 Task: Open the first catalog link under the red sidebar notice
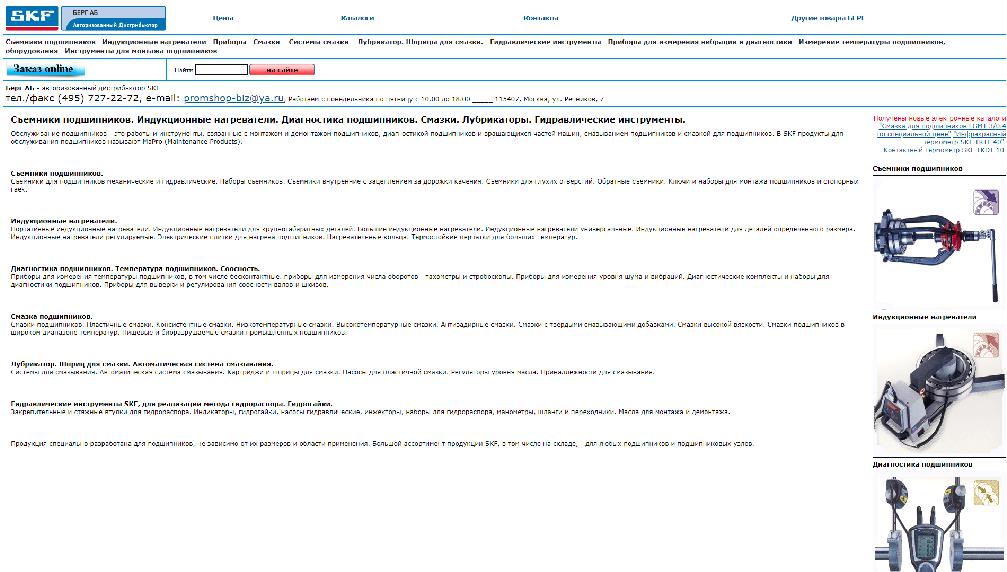pos(943,126)
